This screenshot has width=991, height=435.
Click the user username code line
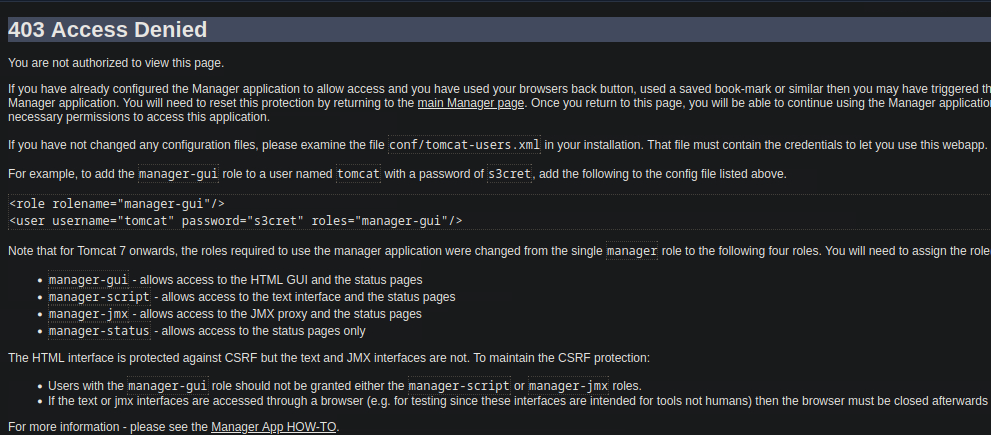(x=235, y=220)
